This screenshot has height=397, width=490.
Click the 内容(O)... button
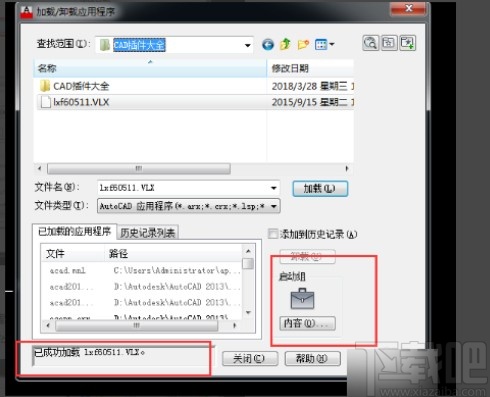pyautogui.click(x=307, y=323)
